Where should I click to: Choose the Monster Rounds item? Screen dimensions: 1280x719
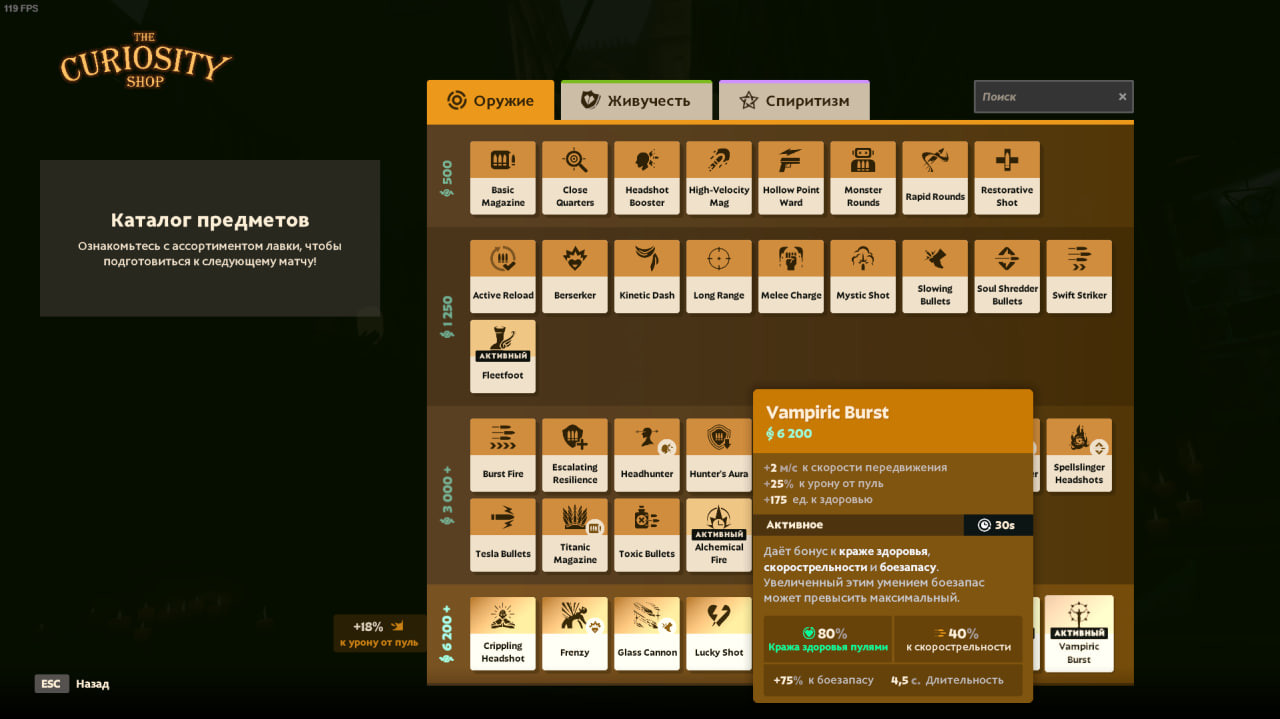click(863, 177)
